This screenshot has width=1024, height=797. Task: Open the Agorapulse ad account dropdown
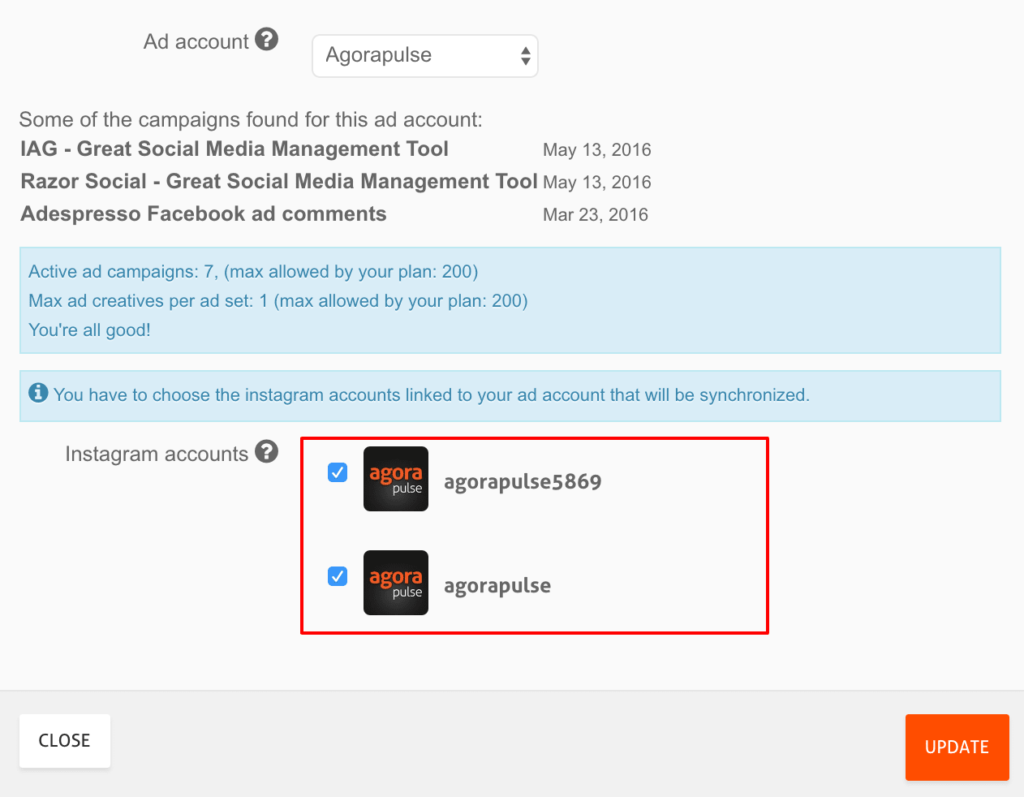[425, 56]
